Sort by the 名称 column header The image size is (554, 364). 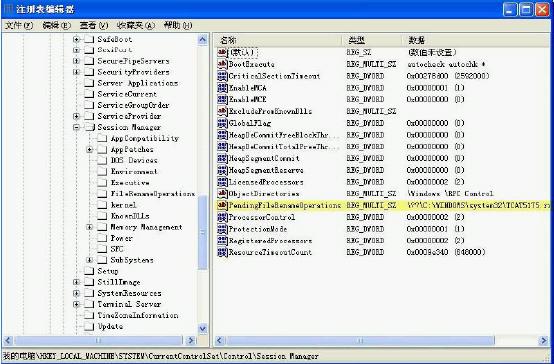(x=278, y=40)
